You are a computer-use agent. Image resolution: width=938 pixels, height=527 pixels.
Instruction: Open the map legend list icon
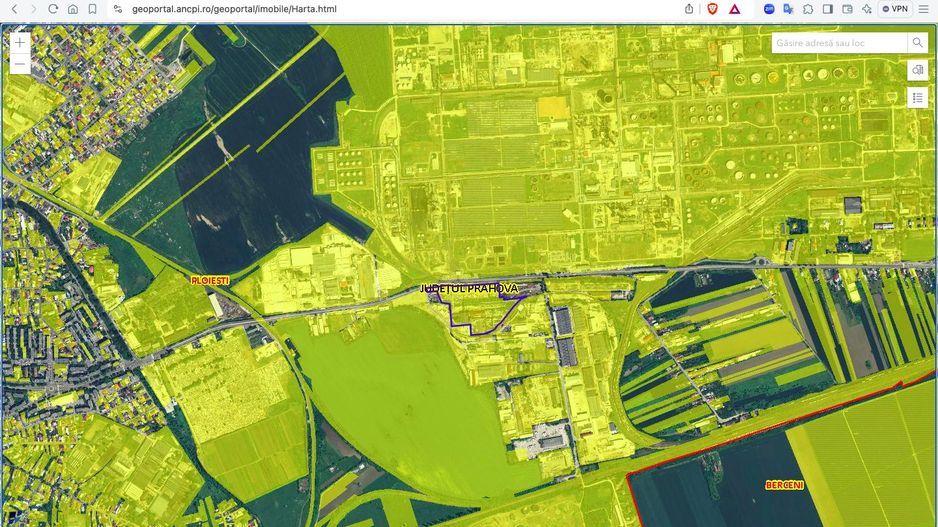click(918, 98)
